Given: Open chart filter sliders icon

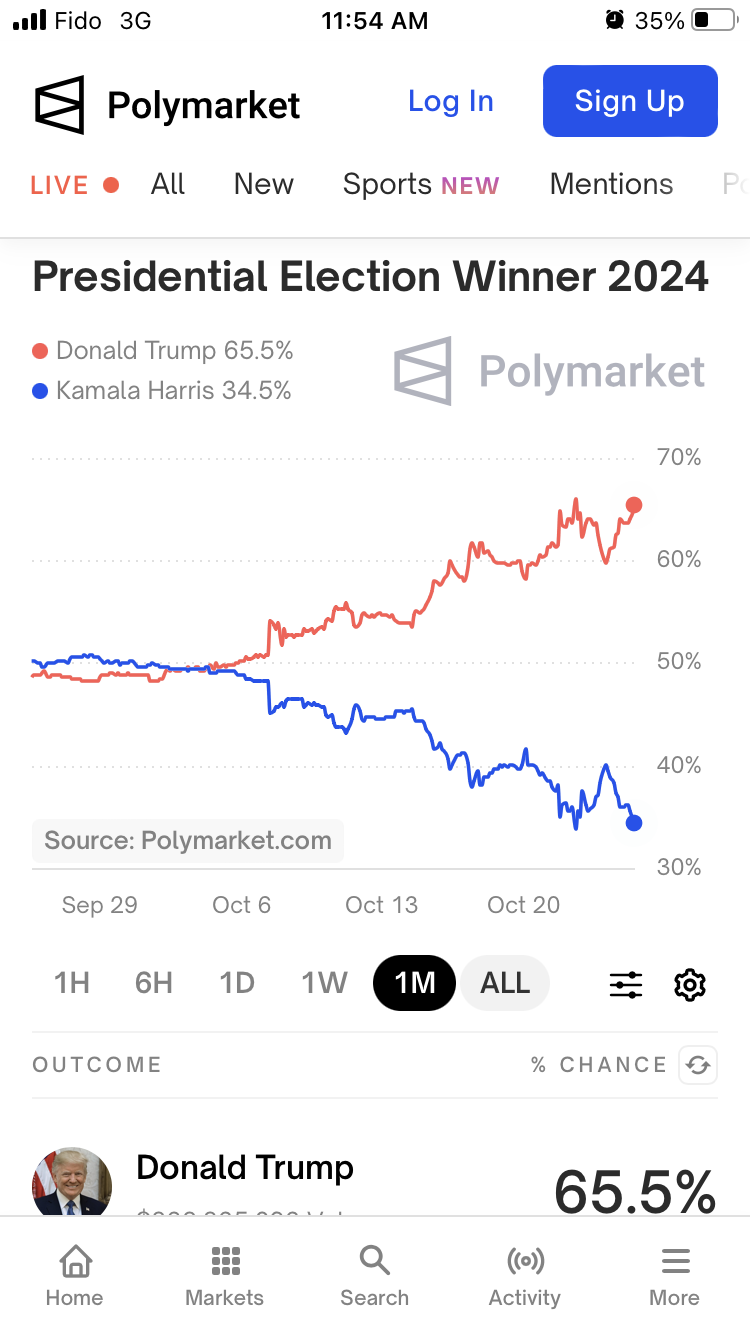Looking at the screenshot, I should click(626, 985).
